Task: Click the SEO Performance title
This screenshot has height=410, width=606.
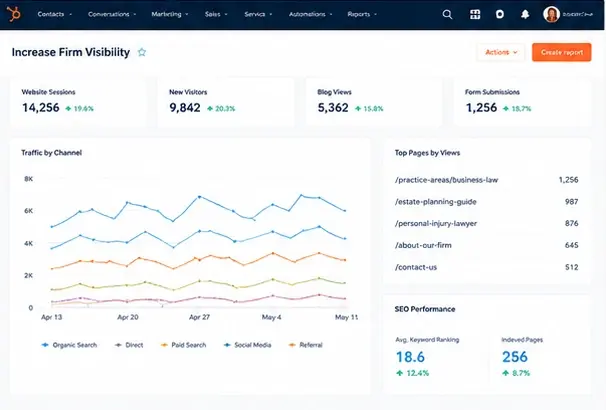Action: [x=425, y=309]
